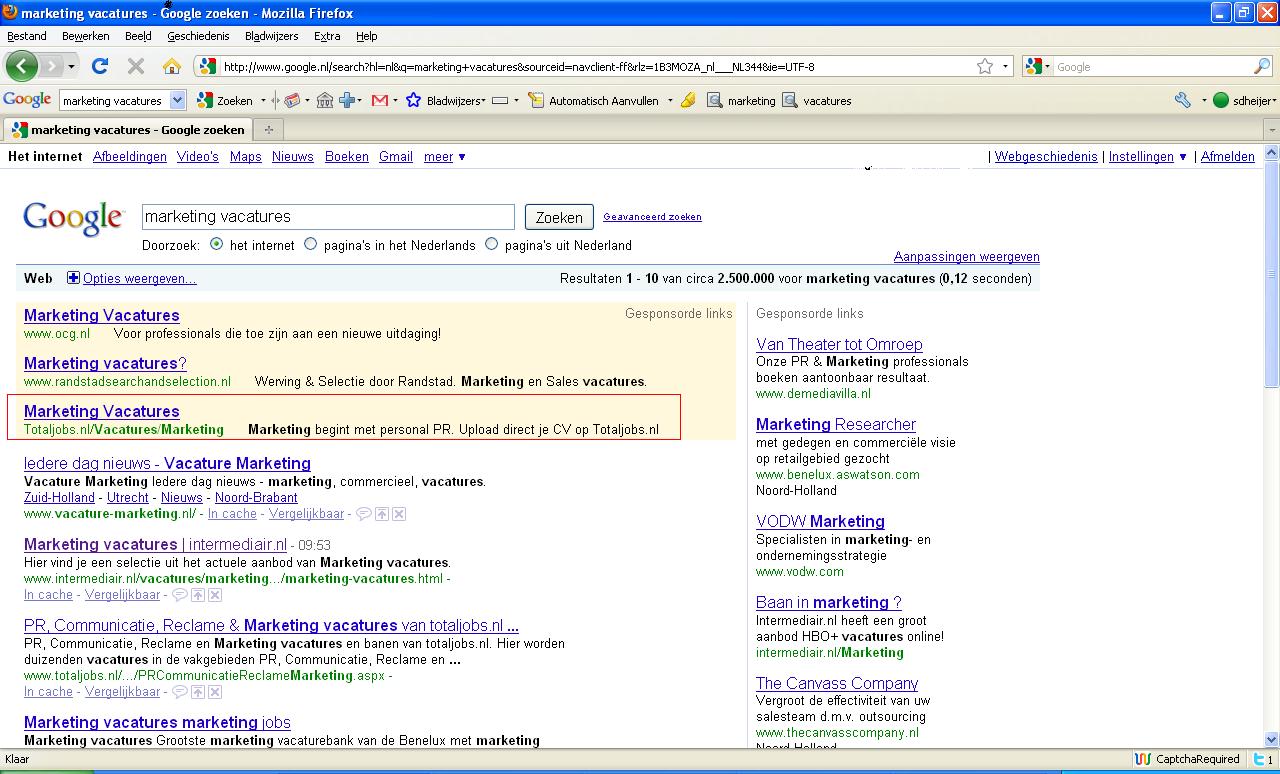Open new tab with the plus tab button
Screen dimensions: 1280x774
(268, 129)
